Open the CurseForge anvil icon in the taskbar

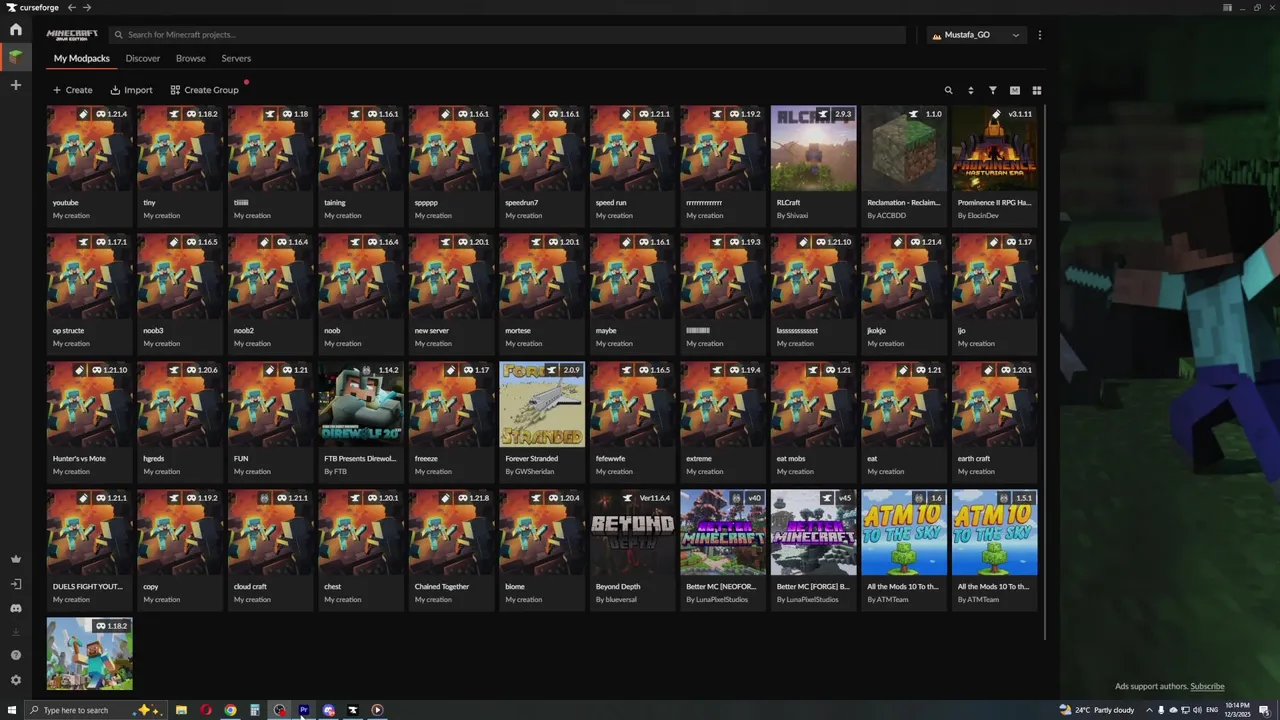click(353, 710)
